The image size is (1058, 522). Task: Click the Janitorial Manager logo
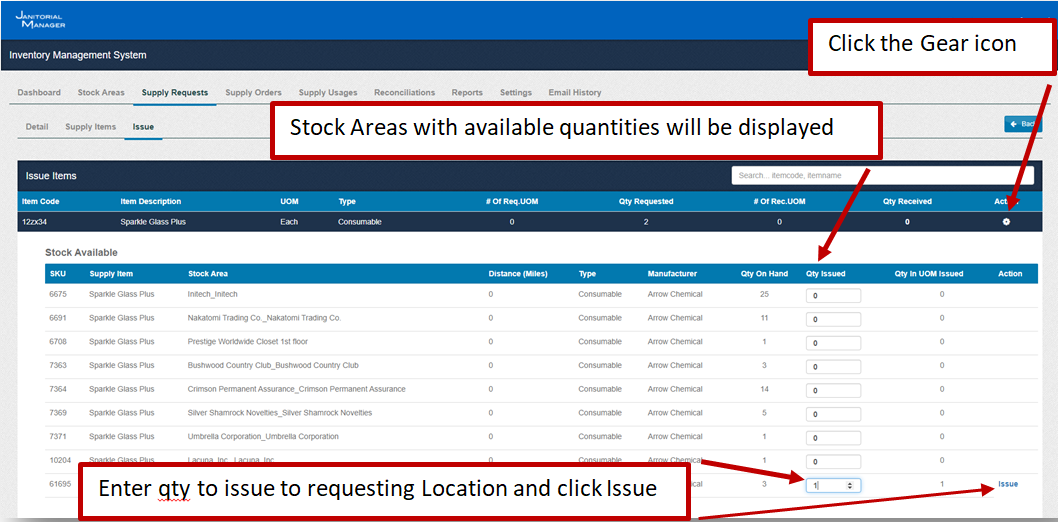tap(40, 19)
